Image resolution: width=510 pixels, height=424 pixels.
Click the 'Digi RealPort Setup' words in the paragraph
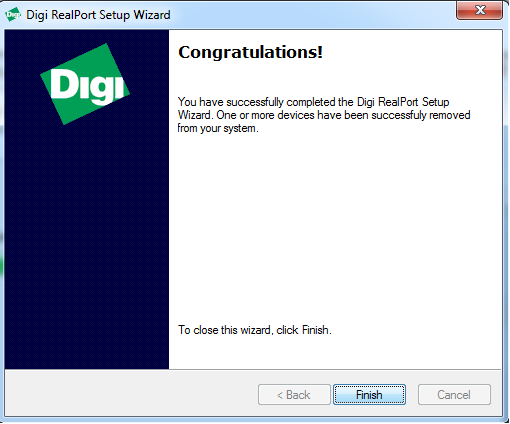click(x=403, y=102)
